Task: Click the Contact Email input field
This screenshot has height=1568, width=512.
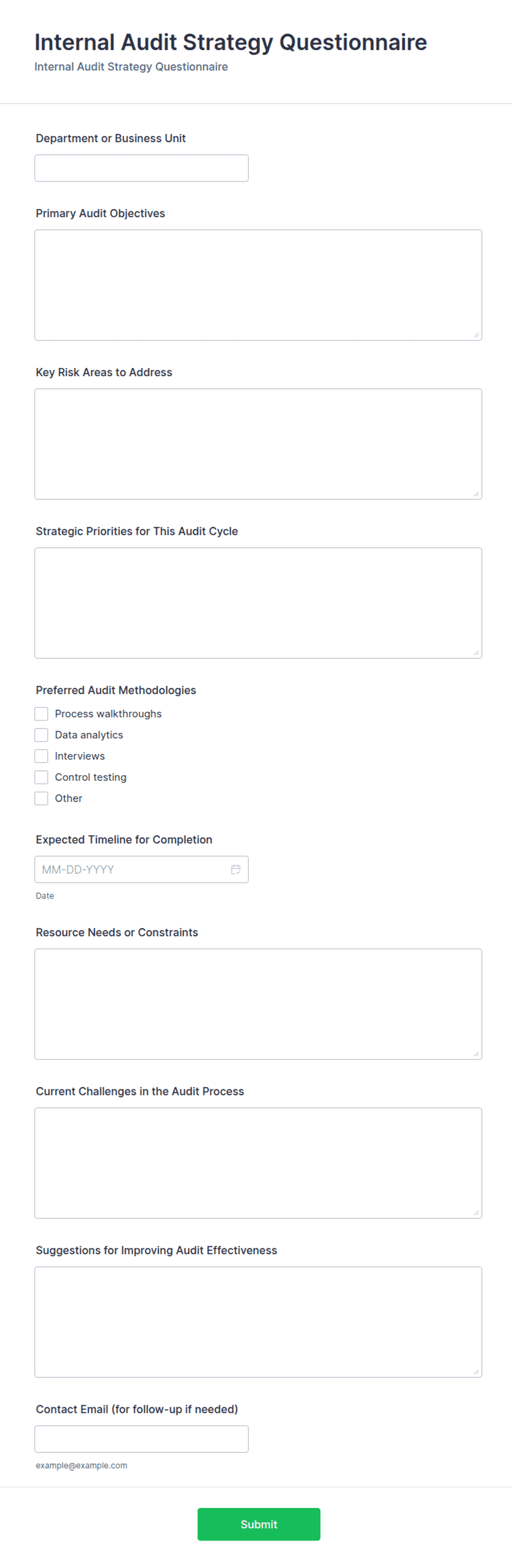Action: [141, 1438]
